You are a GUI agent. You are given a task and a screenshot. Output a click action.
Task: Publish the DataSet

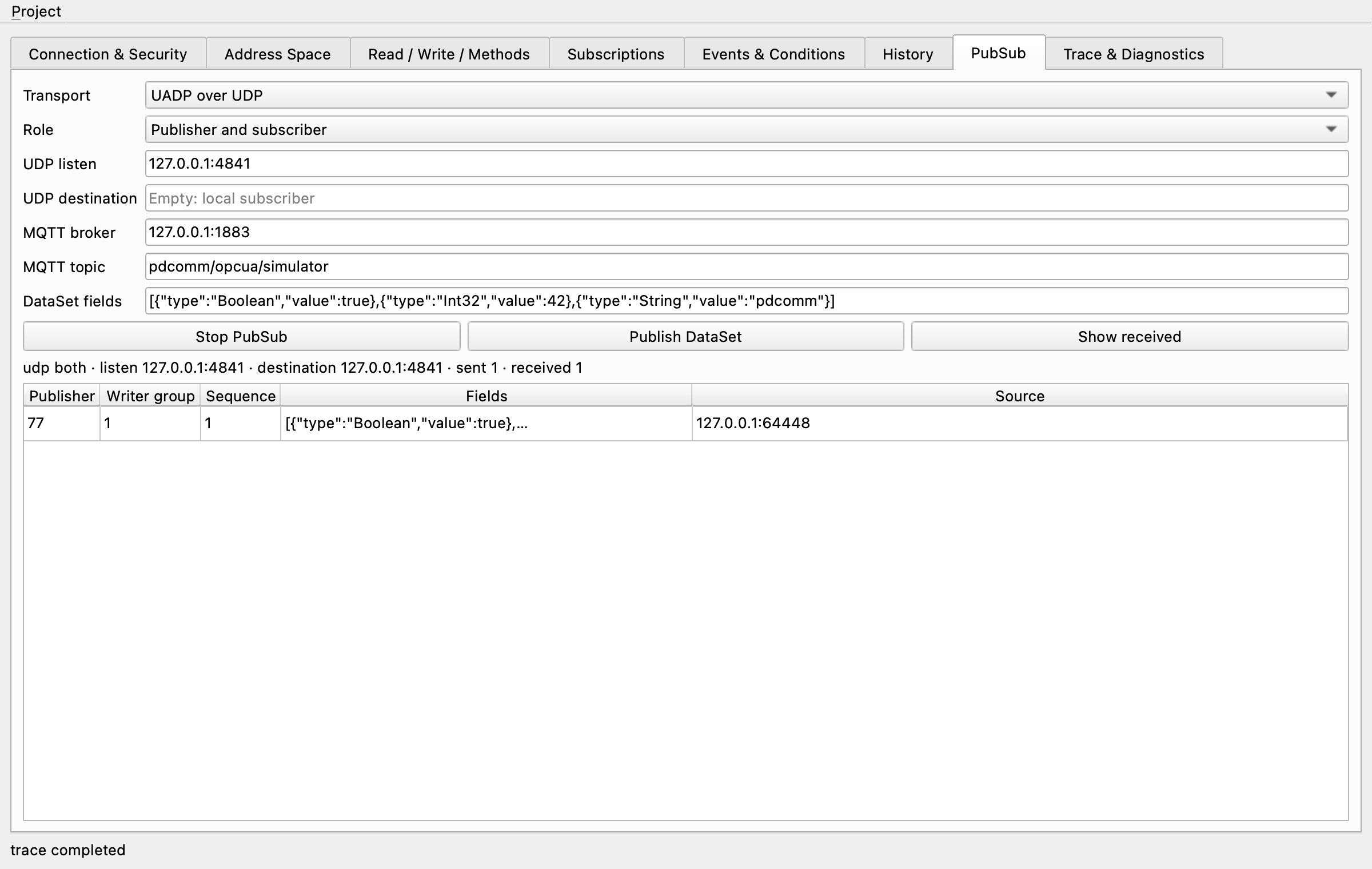(685, 336)
